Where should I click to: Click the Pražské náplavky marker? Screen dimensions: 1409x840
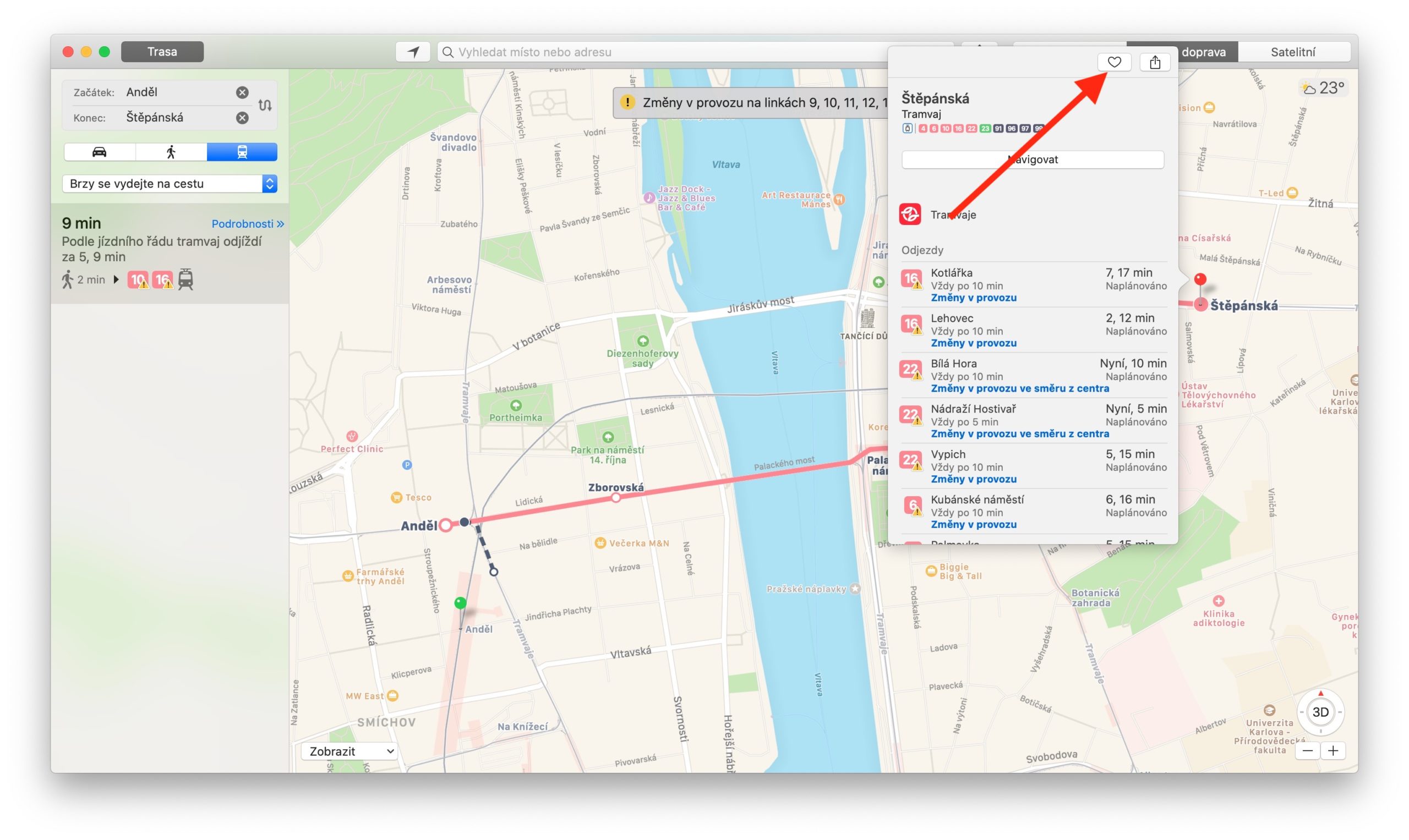coord(855,589)
